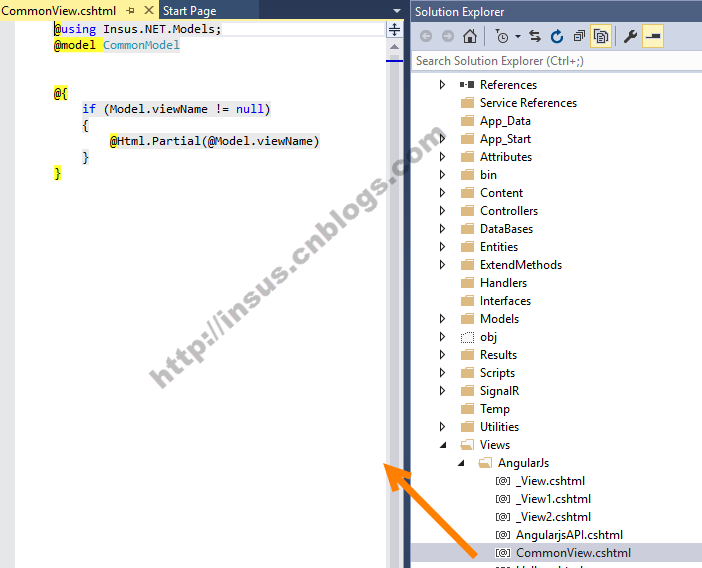Screen dimensions: 702x568
Task: Select the Temp folder icon
Action: [467, 409]
